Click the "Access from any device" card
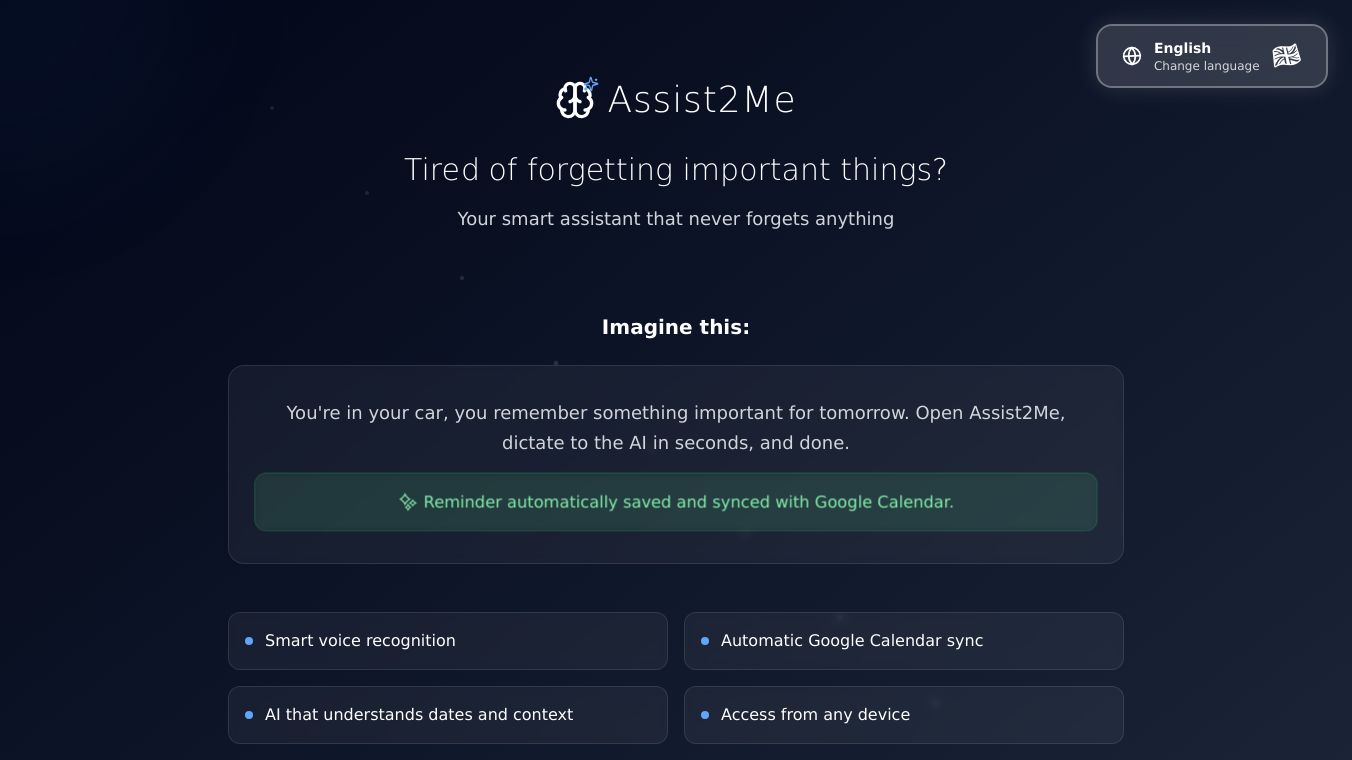The height and width of the screenshot is (760, 1352). (x=903, y=715)
